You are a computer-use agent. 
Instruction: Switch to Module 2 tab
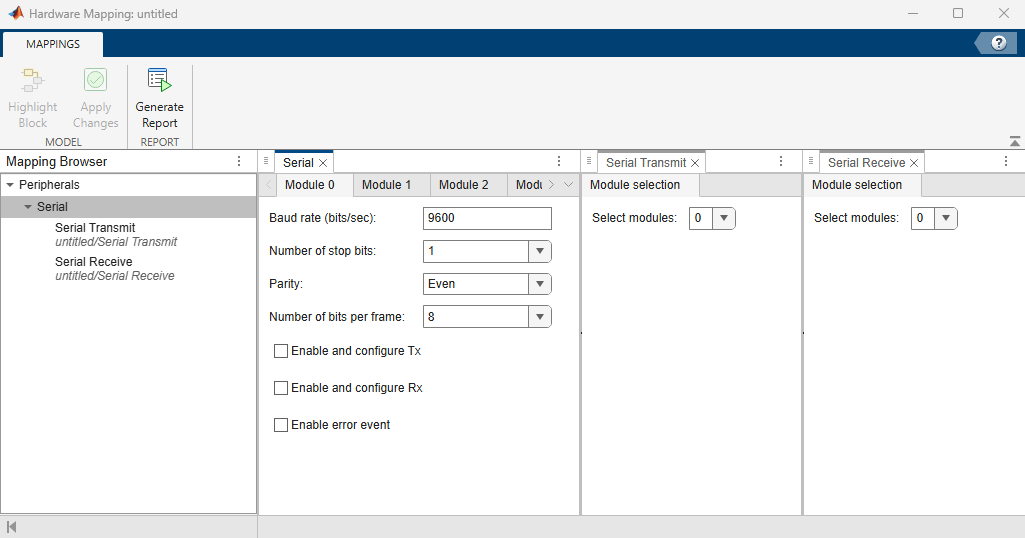tap(469, 185)
